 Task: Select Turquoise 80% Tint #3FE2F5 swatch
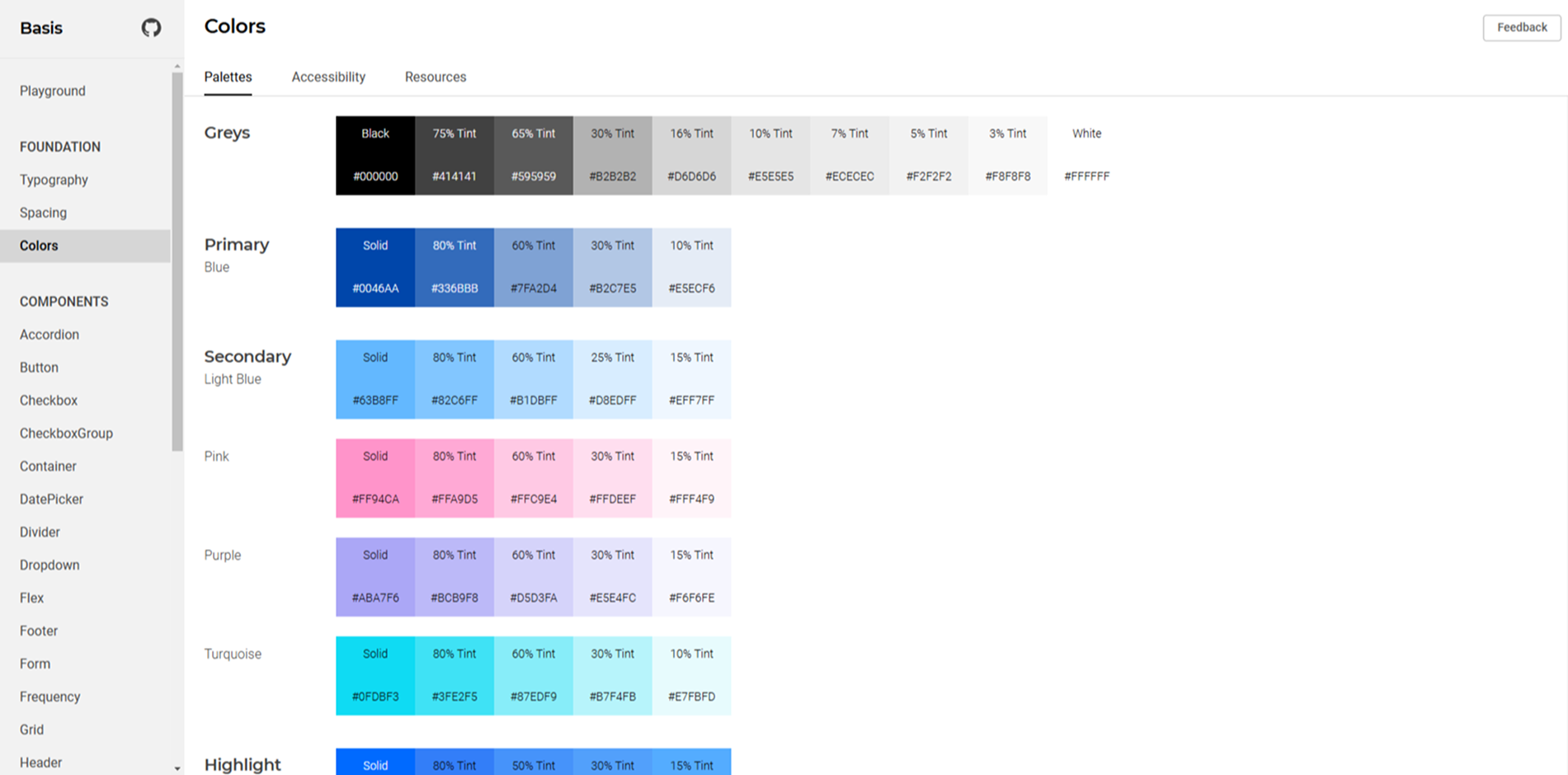[454, 676]
